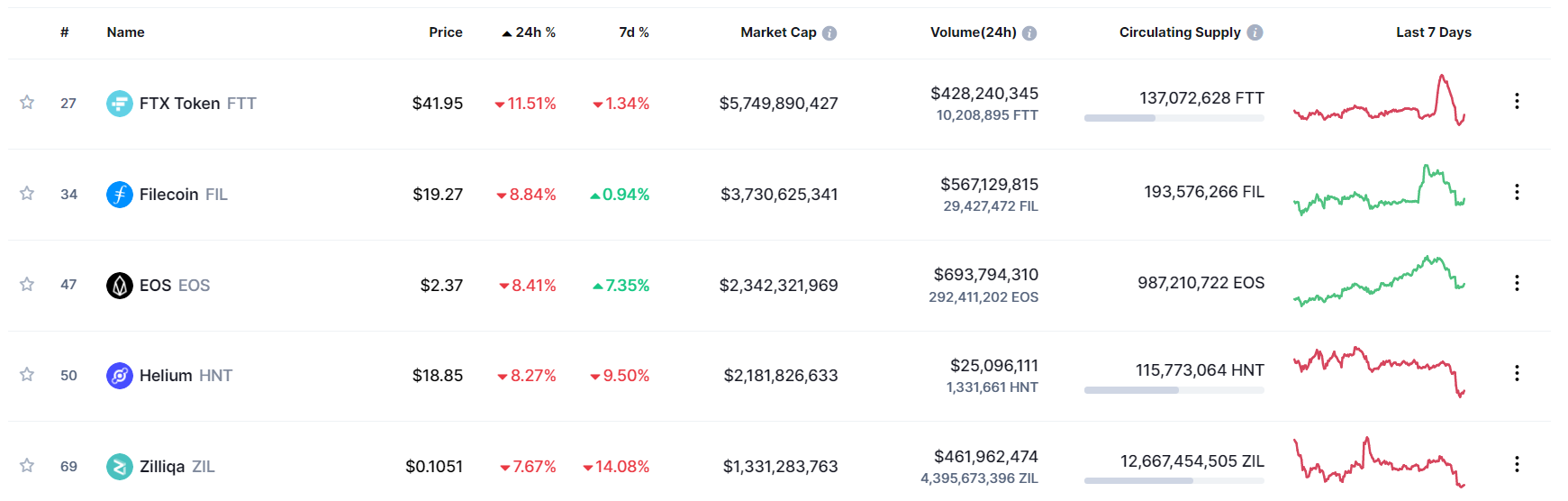
Task: Click Helium circulating supply progress bar
Action: (1174, 390)
